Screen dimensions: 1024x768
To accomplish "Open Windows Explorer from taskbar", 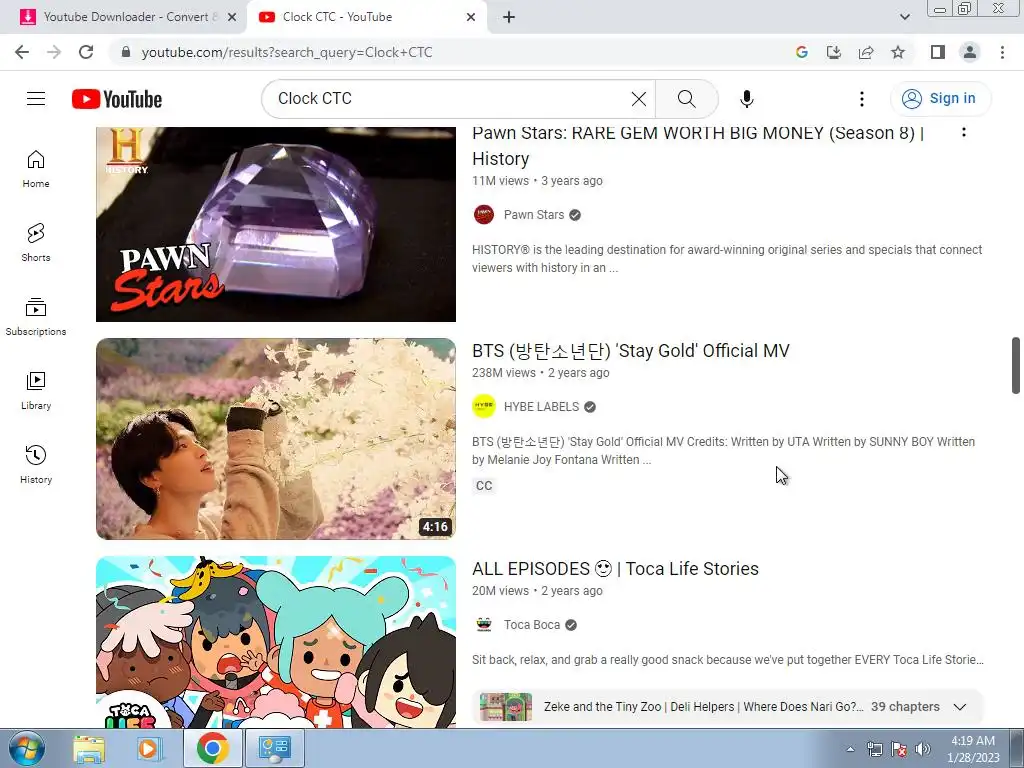I will point(89,748).
